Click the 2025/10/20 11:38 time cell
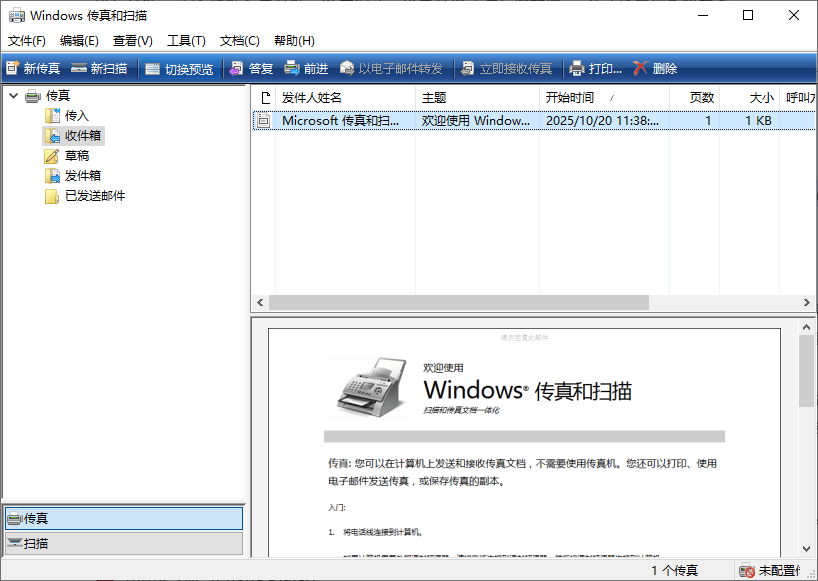The image size is (818, 581). click(x=602, y=120)
